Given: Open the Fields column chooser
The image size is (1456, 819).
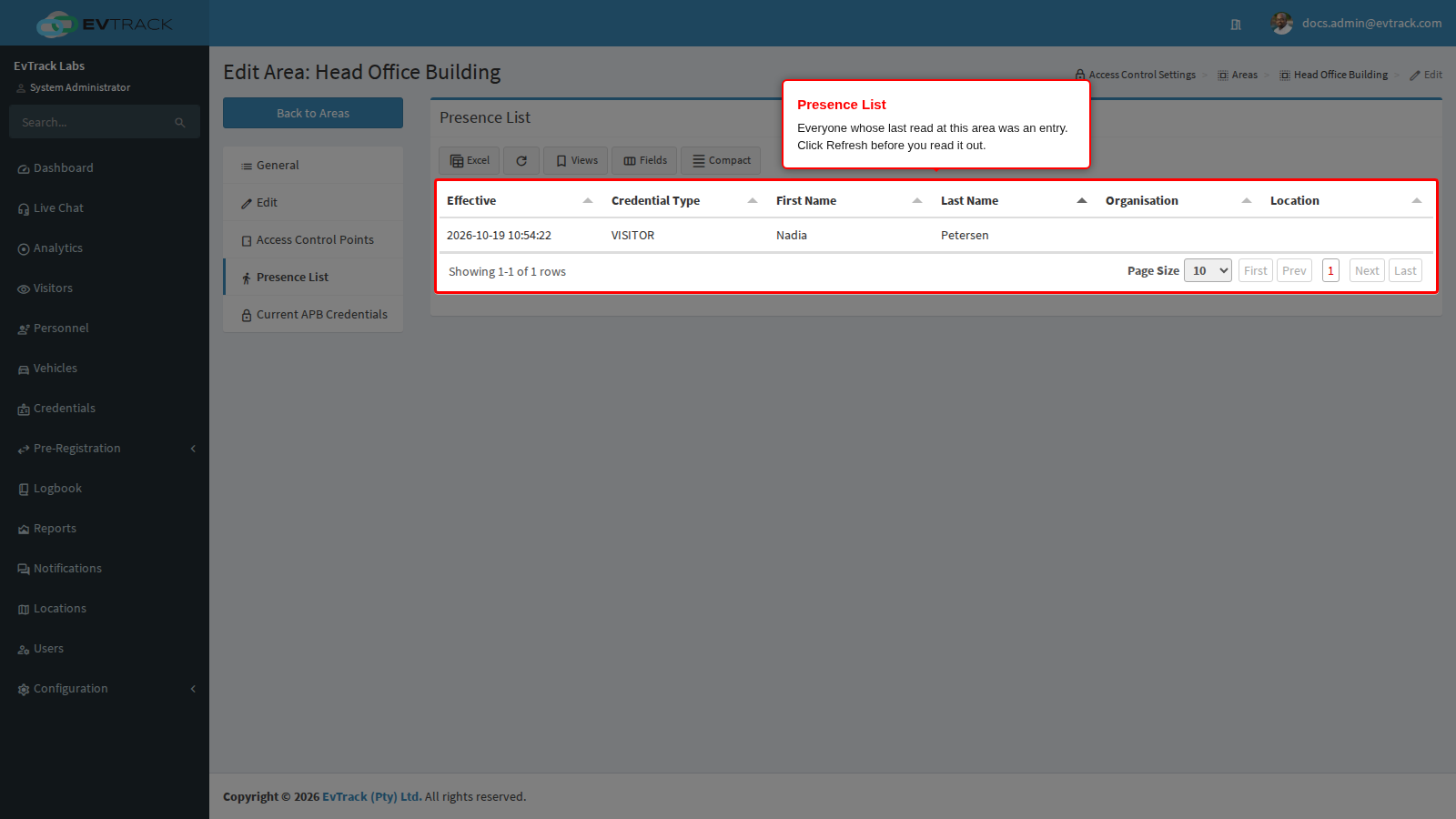Looking at the screenshot, I should click(645, 160).
